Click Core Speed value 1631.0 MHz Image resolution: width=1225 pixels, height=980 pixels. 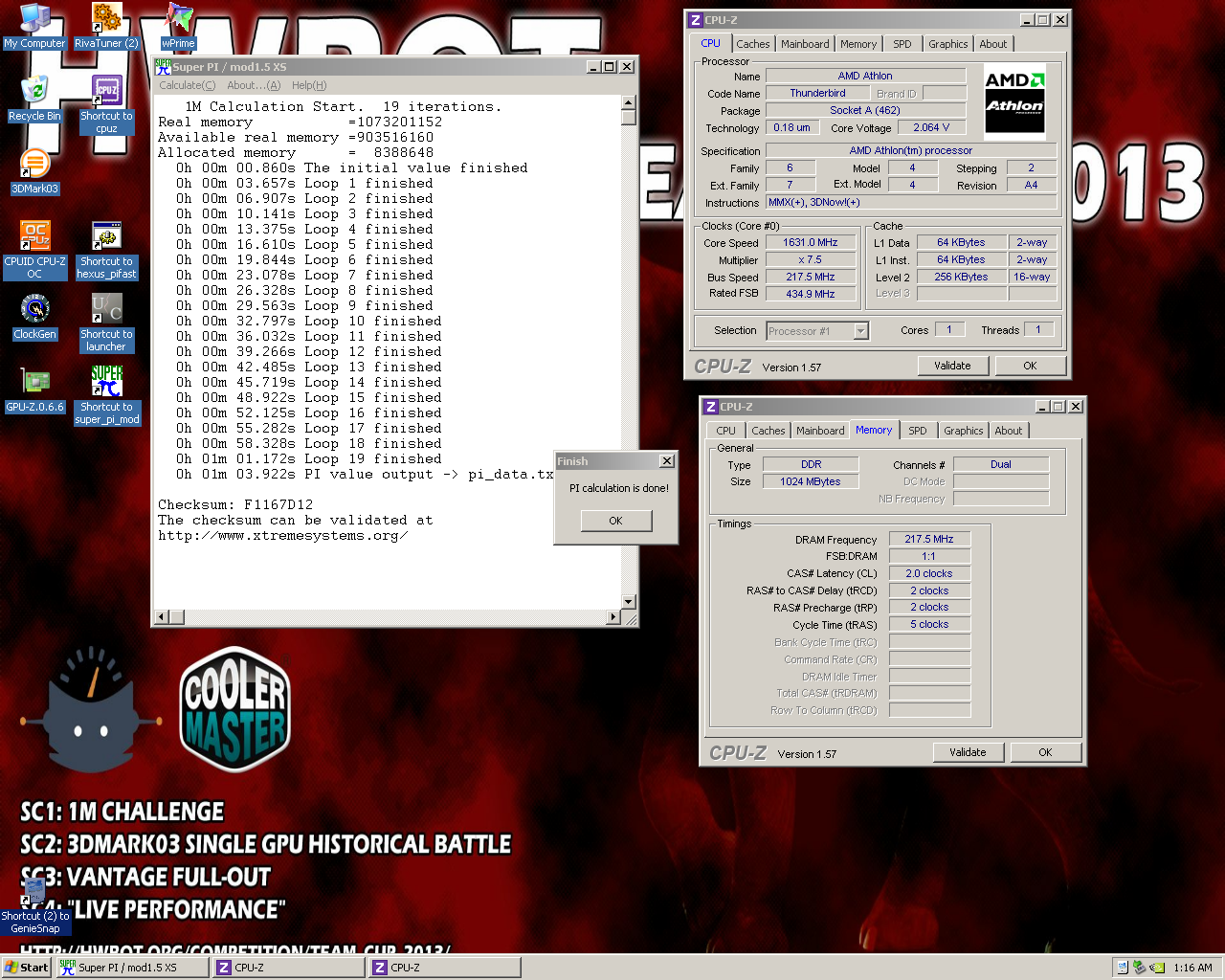pyautogui.click(x=810, y=243)
